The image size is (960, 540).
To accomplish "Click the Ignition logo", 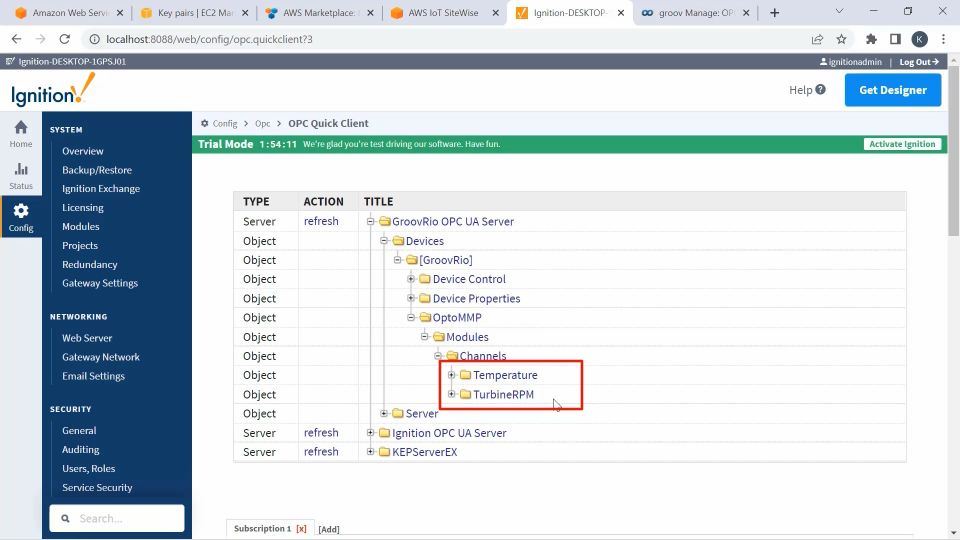I will pyautogui.click(x=53, y=89).
